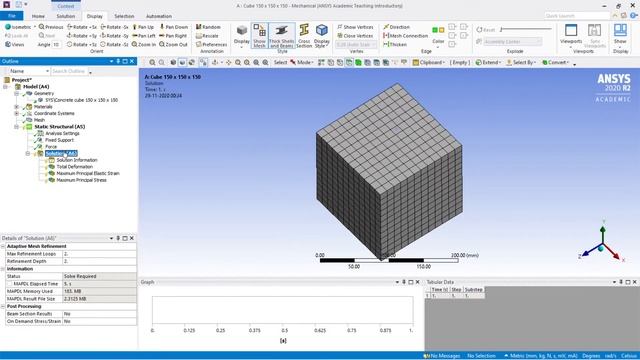
Task: Click the Total Deformation result icon
Action: (x=52, y=167)
